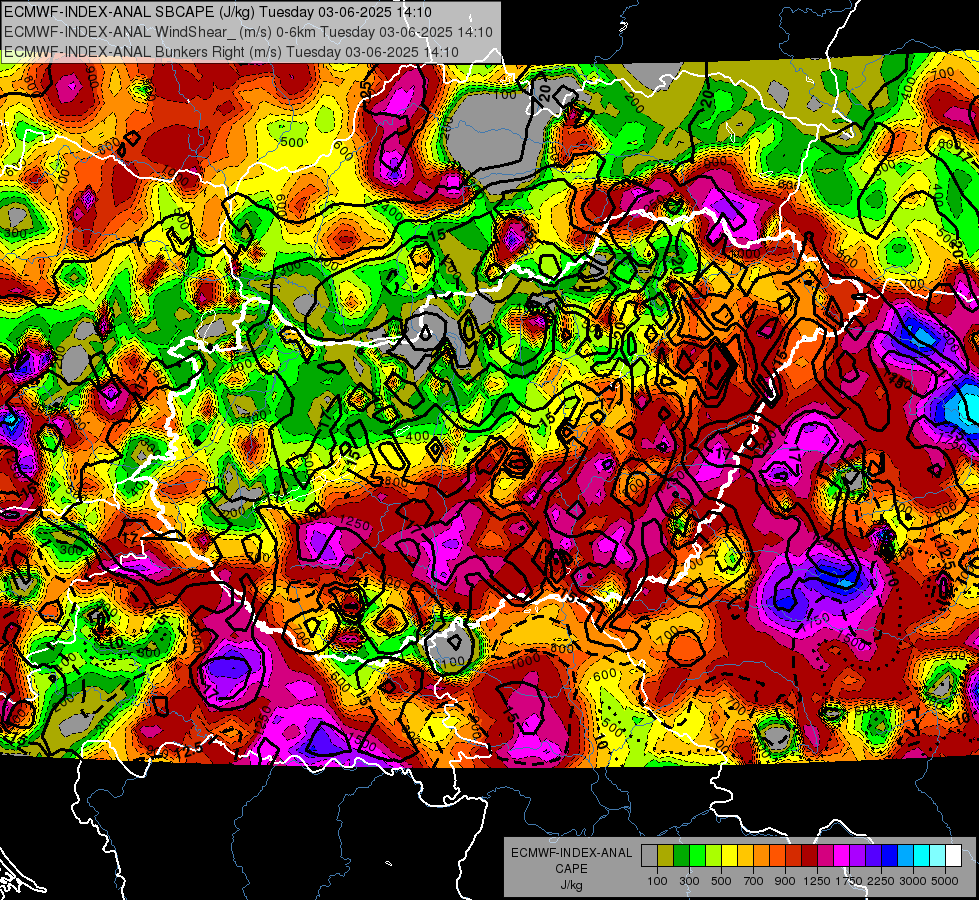The width and height of the screenshot is (979, 900).
Task: Click the pure yellow legend swatch
Action: click(x=730, y=856)
